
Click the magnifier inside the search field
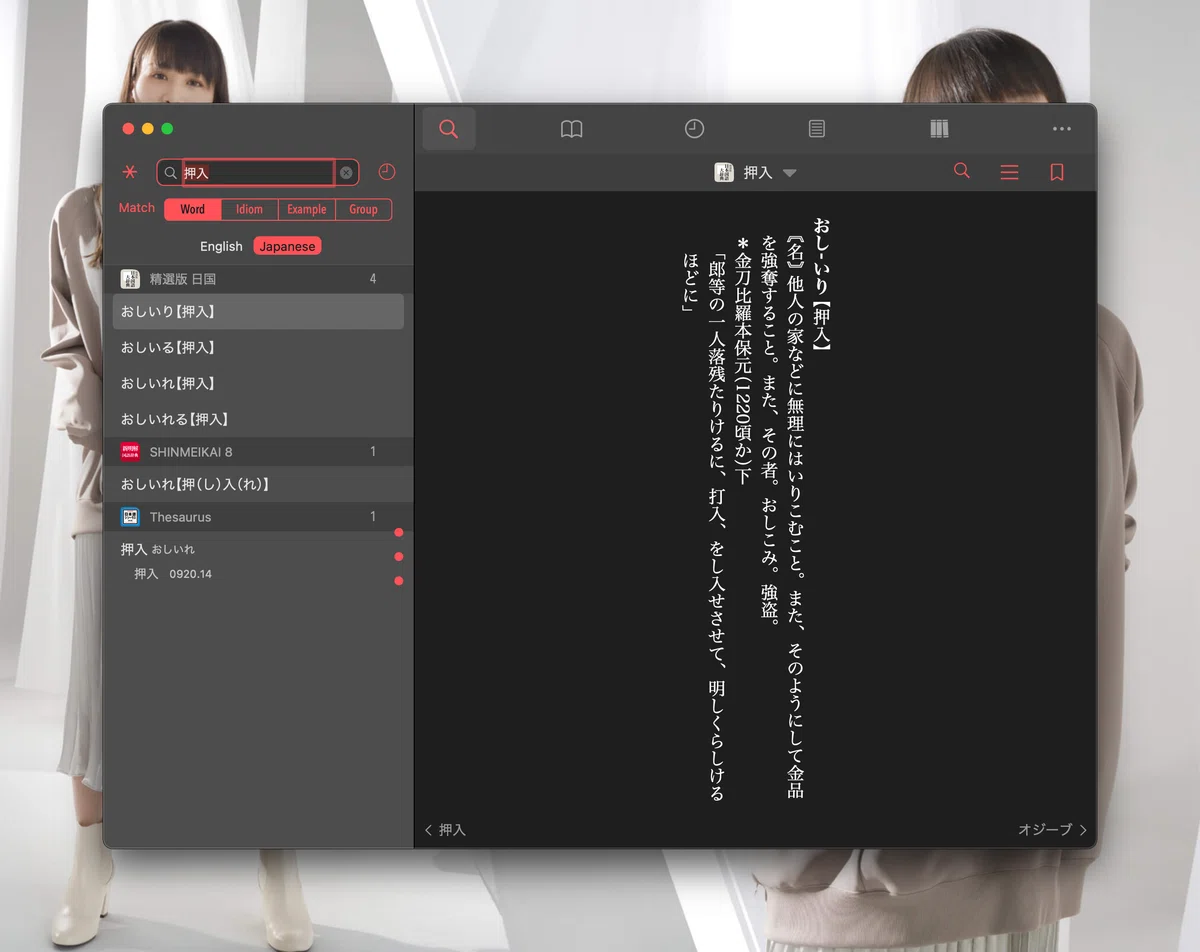[171, 173]
